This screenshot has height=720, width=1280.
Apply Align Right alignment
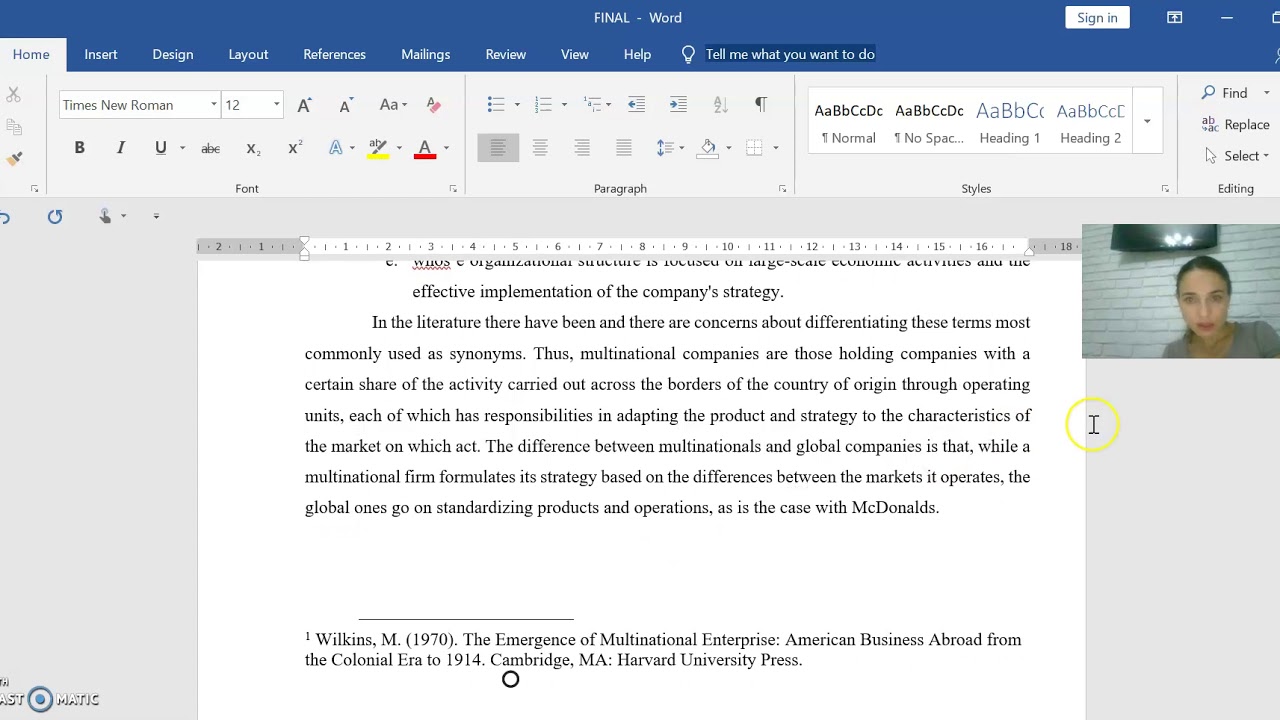[582, 148]
